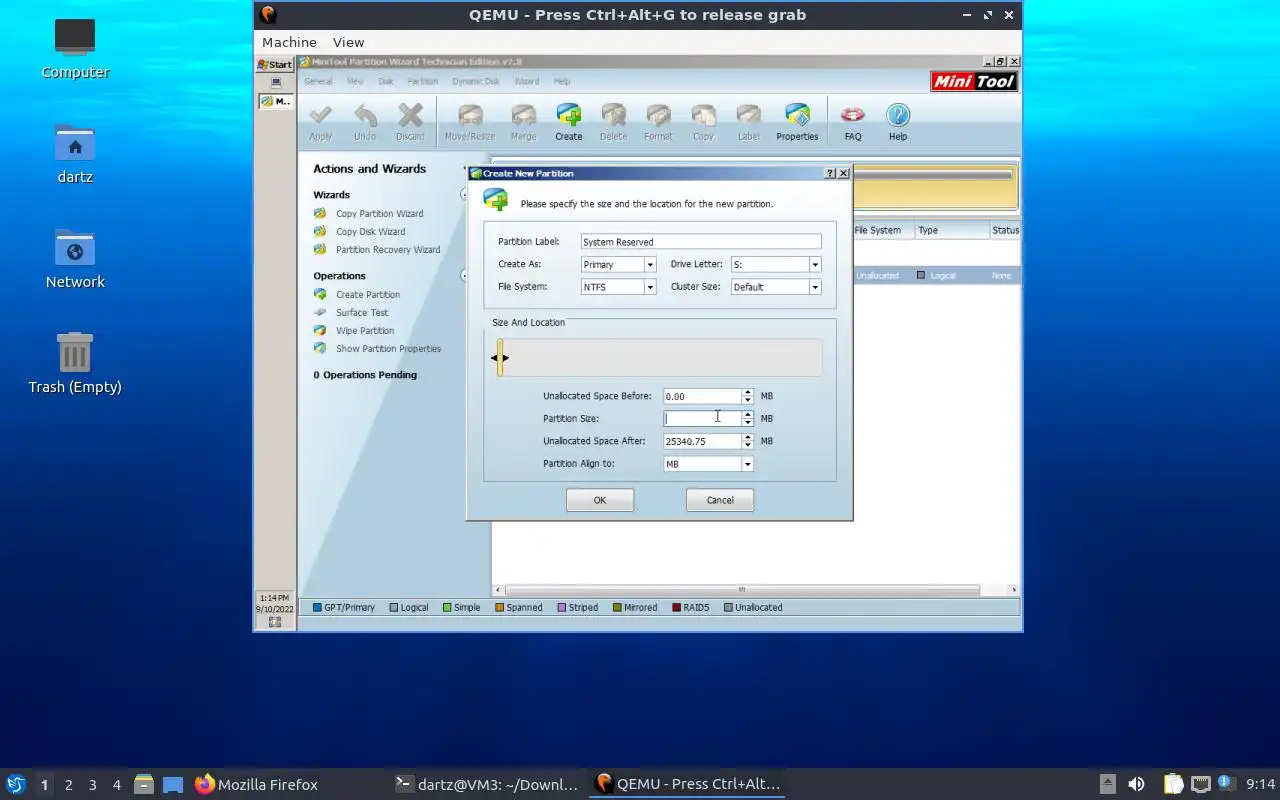The width and height of the screenshot is (1280, 800).
Task: Click the MiniTool logo
Action: (974, 82)
